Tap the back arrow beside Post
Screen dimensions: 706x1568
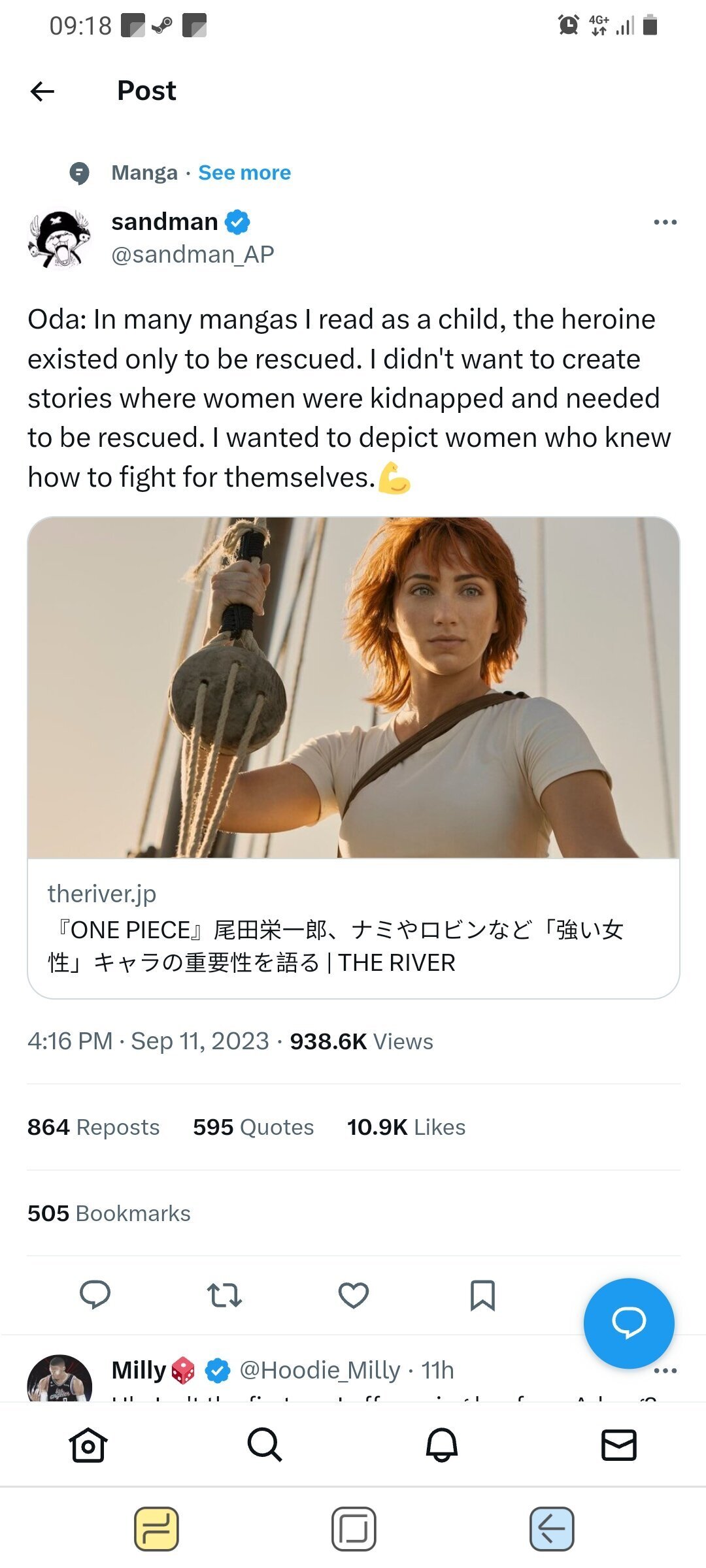click(42, 91)
